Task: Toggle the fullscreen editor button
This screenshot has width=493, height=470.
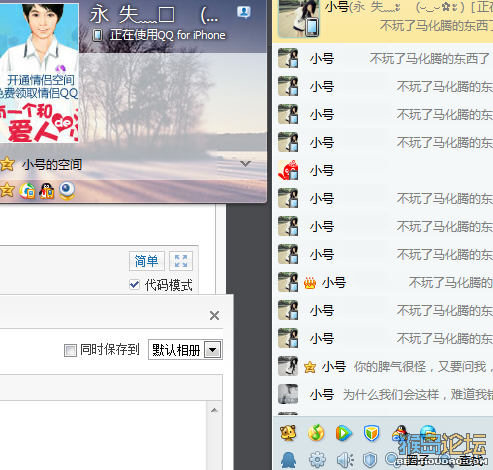Action: coord(181,261)
